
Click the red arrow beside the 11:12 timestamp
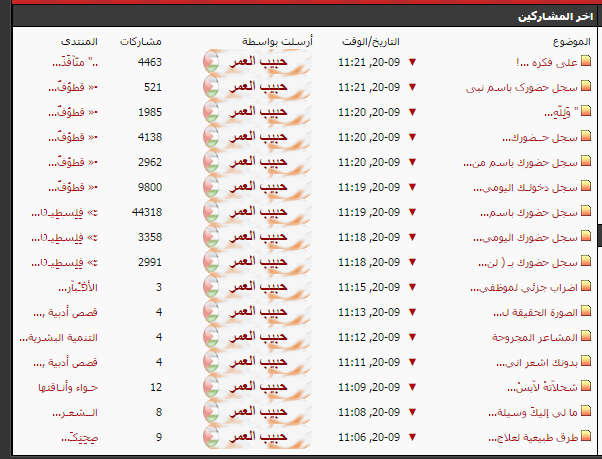click(411, 337)
